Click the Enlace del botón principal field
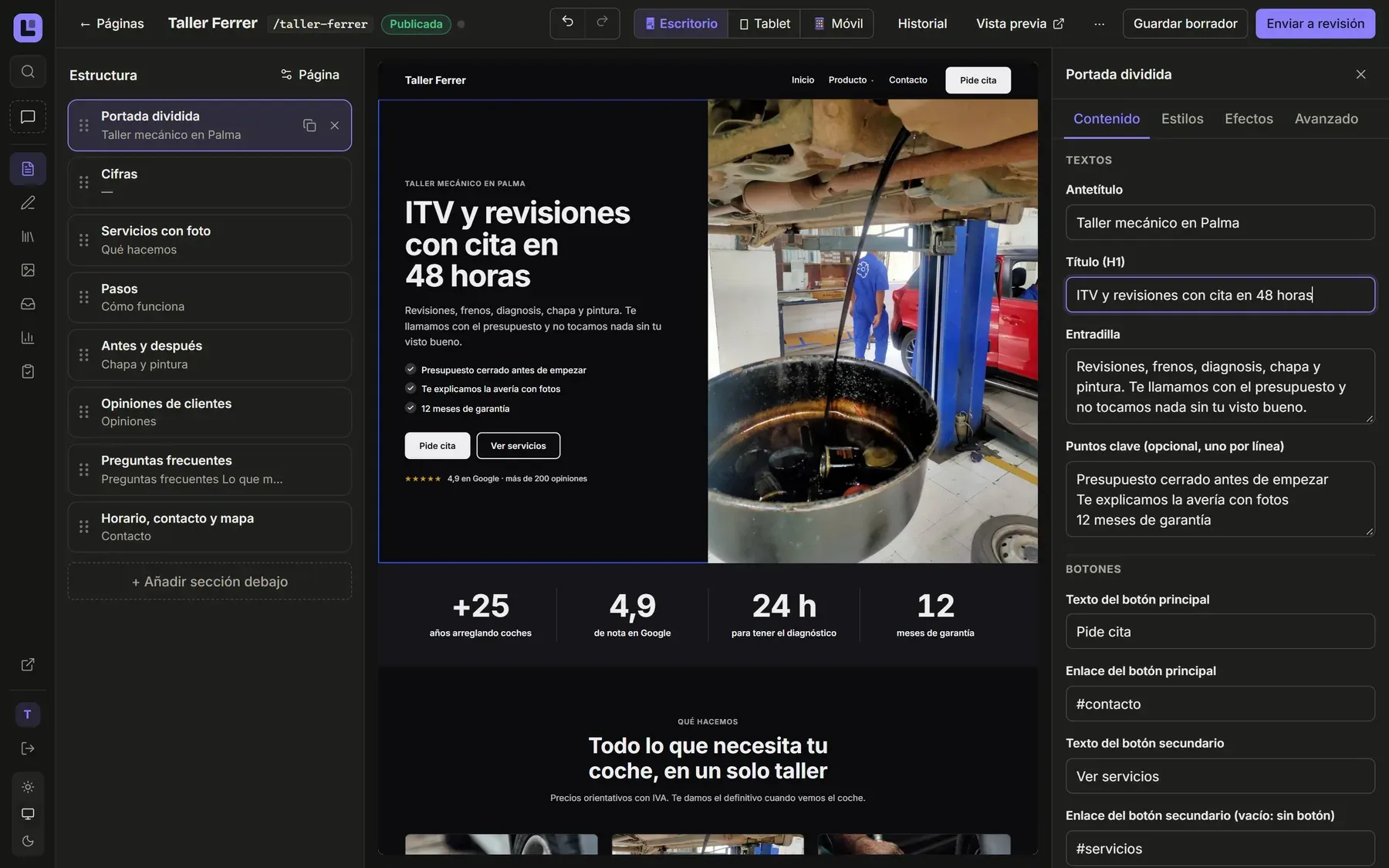The width and height of the screenshot is (1389, 868). coord(1220,704)
